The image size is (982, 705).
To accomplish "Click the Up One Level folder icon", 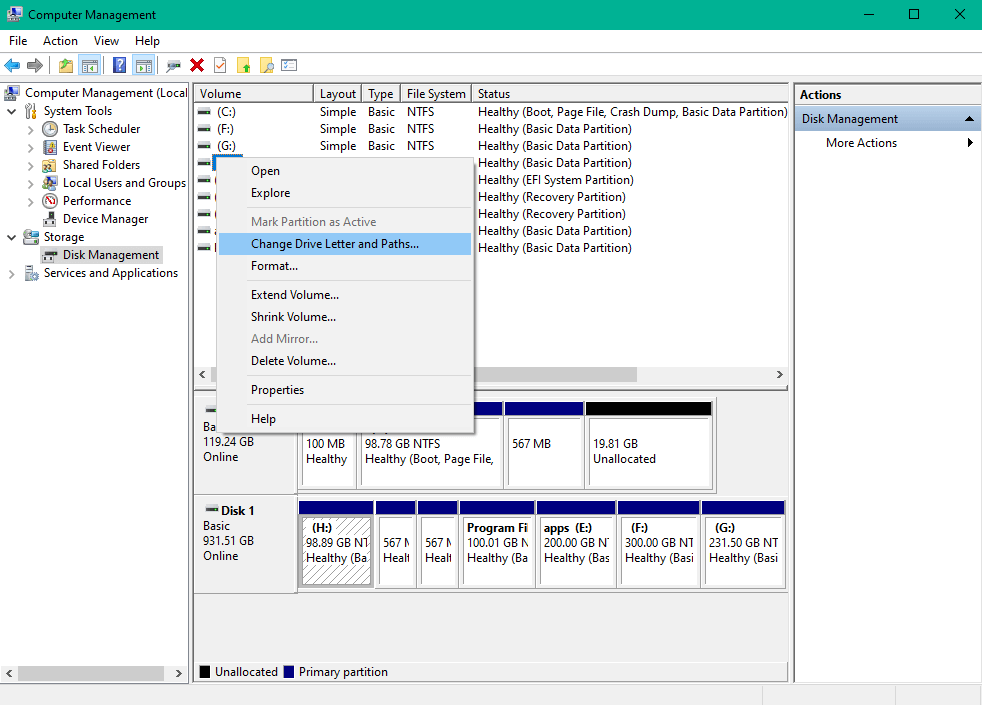I will [x=65, y=66].
